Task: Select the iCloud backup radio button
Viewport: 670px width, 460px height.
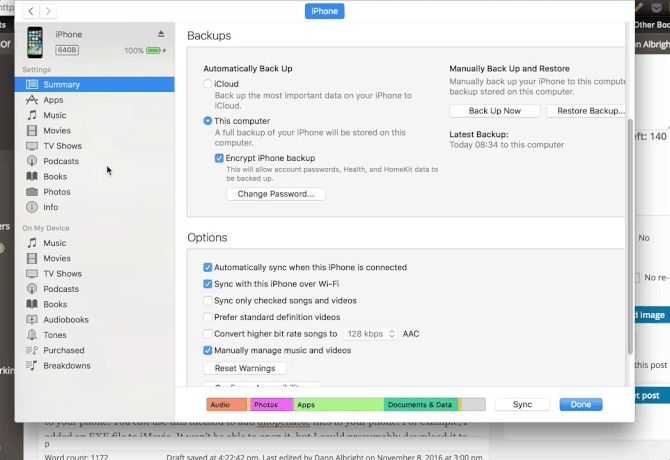Action: 208,84
